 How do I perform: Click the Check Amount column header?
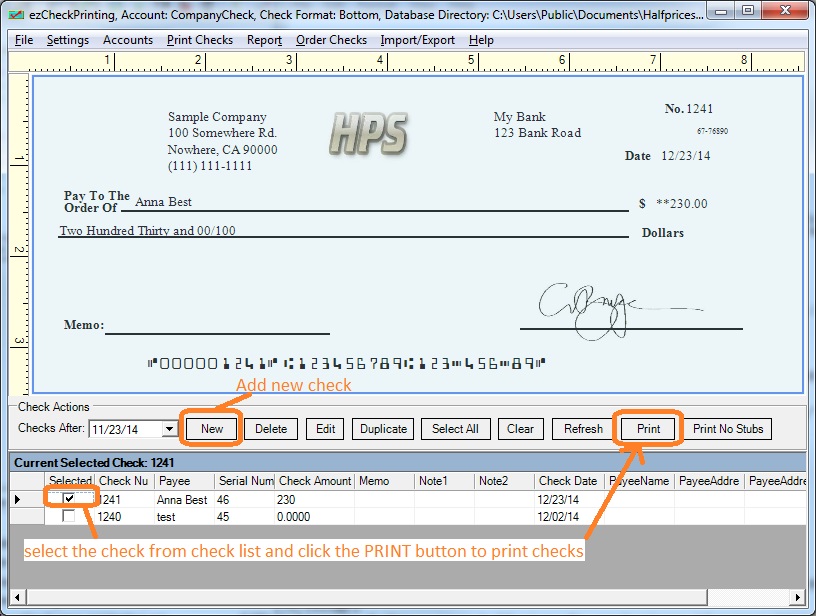pos(314,481)
